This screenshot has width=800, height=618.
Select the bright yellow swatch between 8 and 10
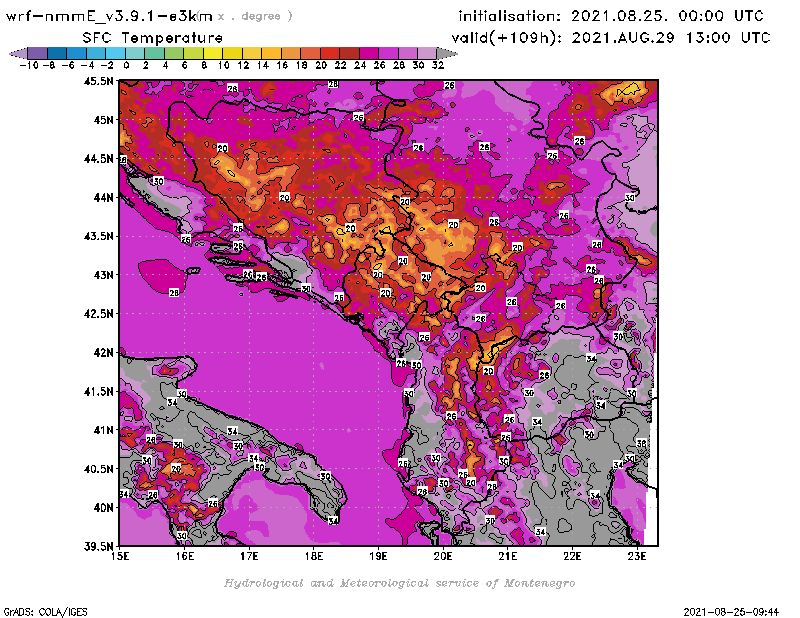point(212,53)
